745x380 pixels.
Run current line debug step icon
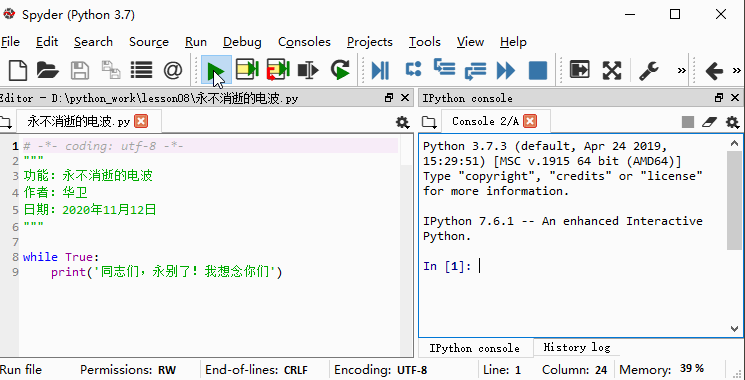(x=413, y=69)
